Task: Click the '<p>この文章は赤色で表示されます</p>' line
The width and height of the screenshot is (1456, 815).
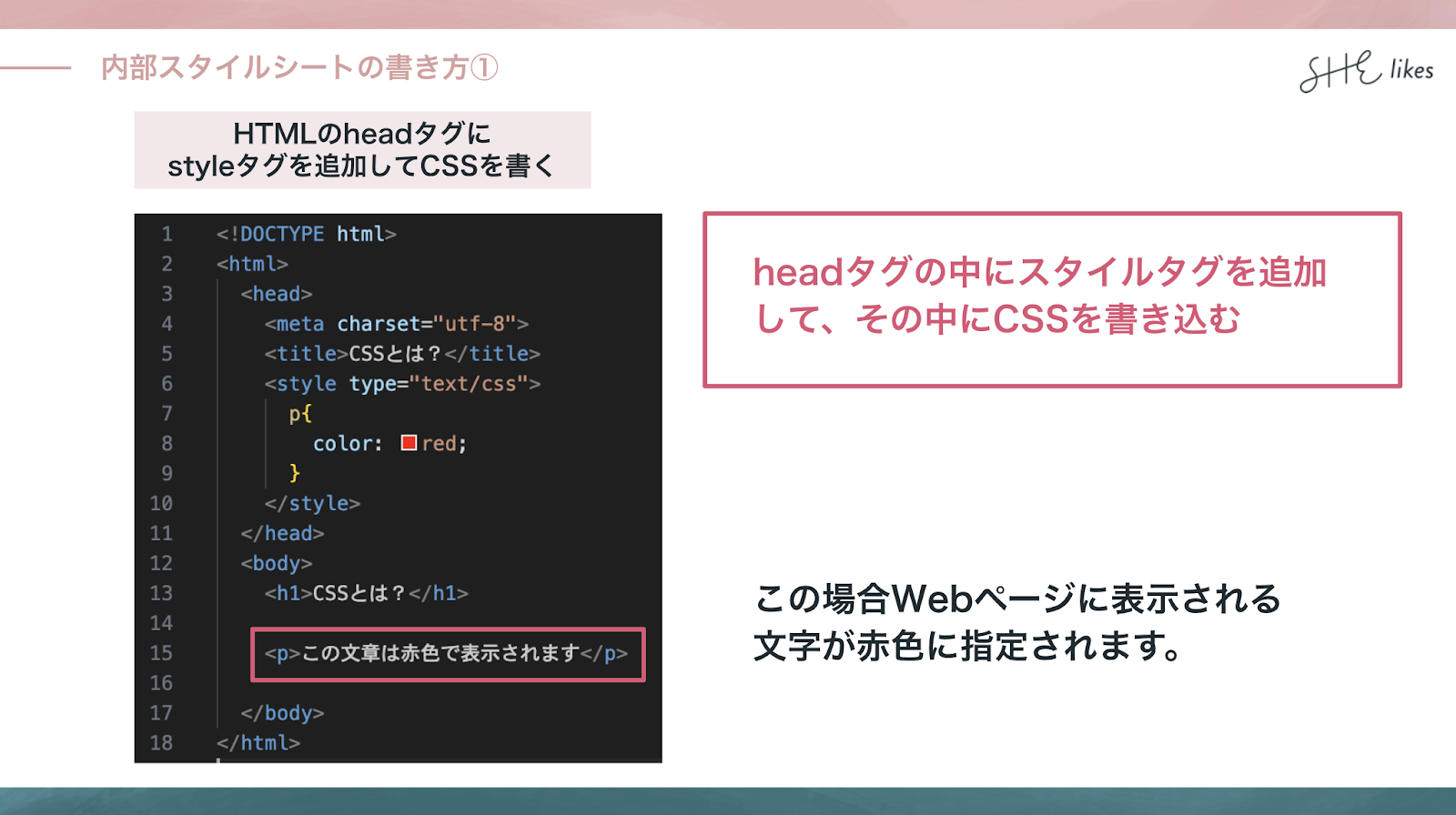Action: pyautogui.click(x=446, y=653)
